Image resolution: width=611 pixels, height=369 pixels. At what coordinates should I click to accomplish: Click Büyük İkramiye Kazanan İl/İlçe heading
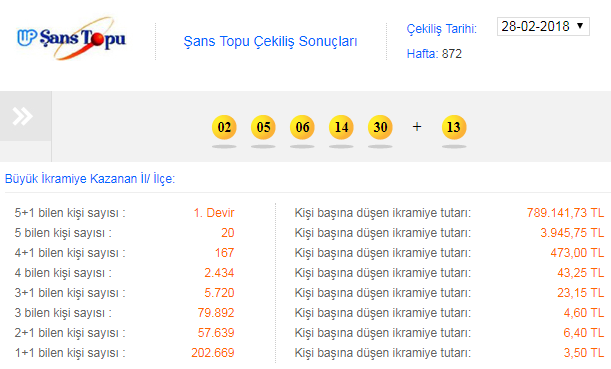(90, 179)
